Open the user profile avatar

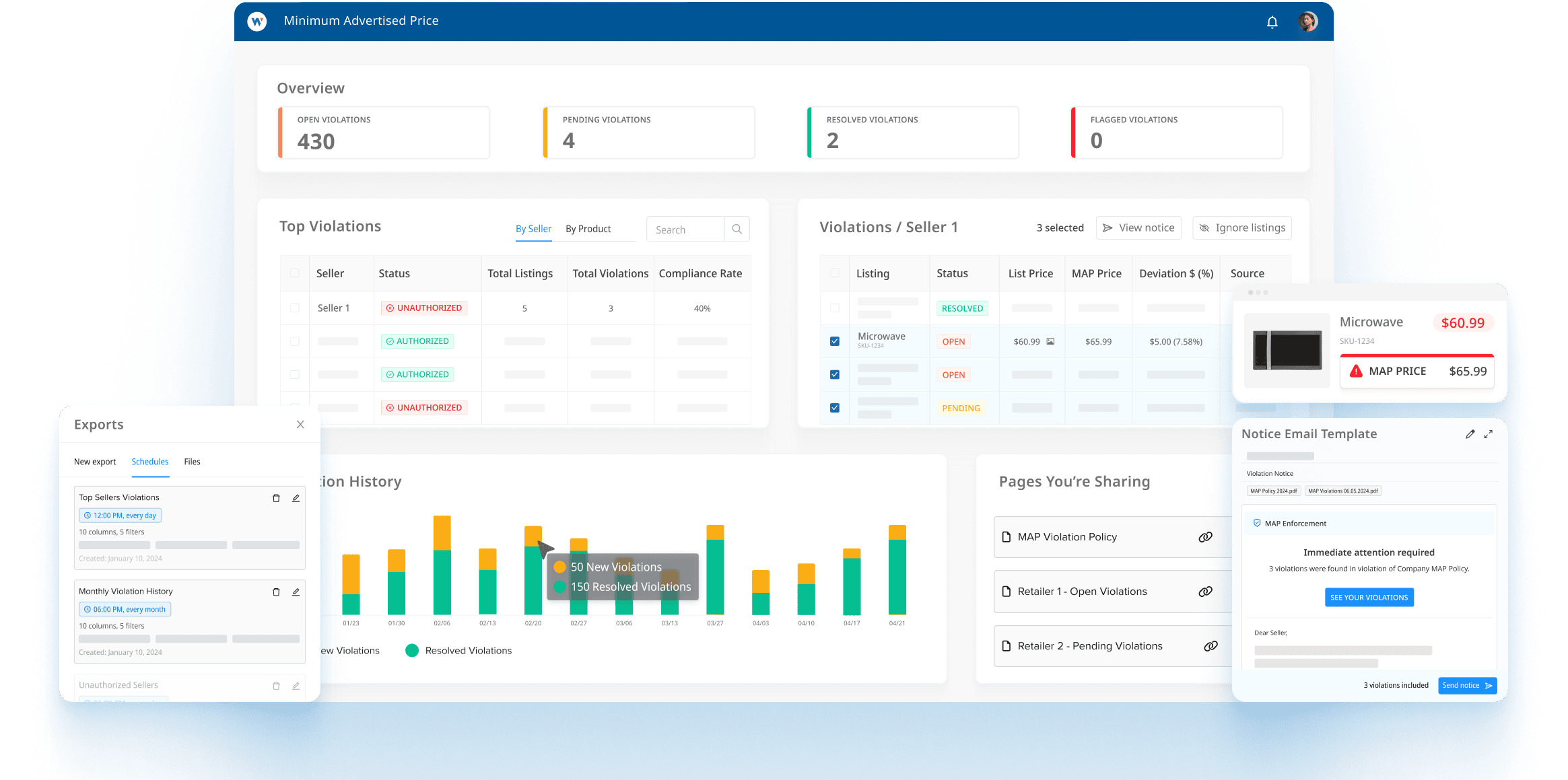[1307, 22]
